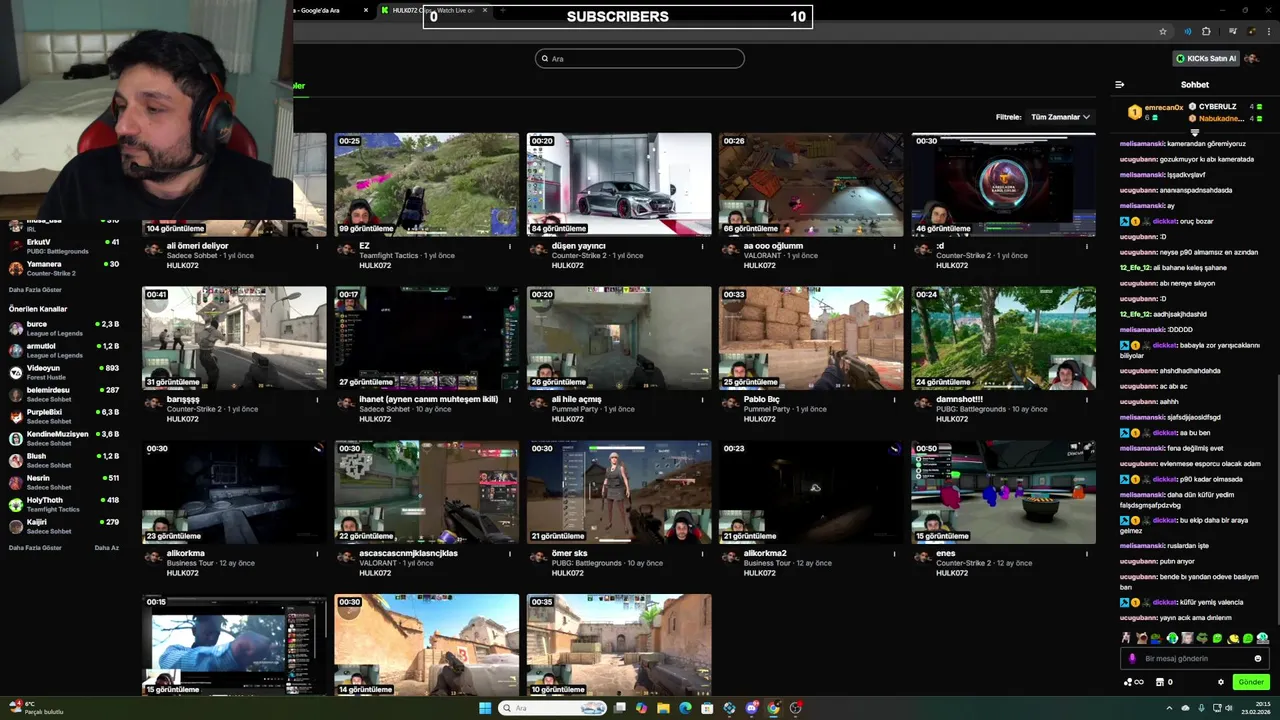
Task: Open Microsoft Store from taskbar
Action: [x=707, y=708]
